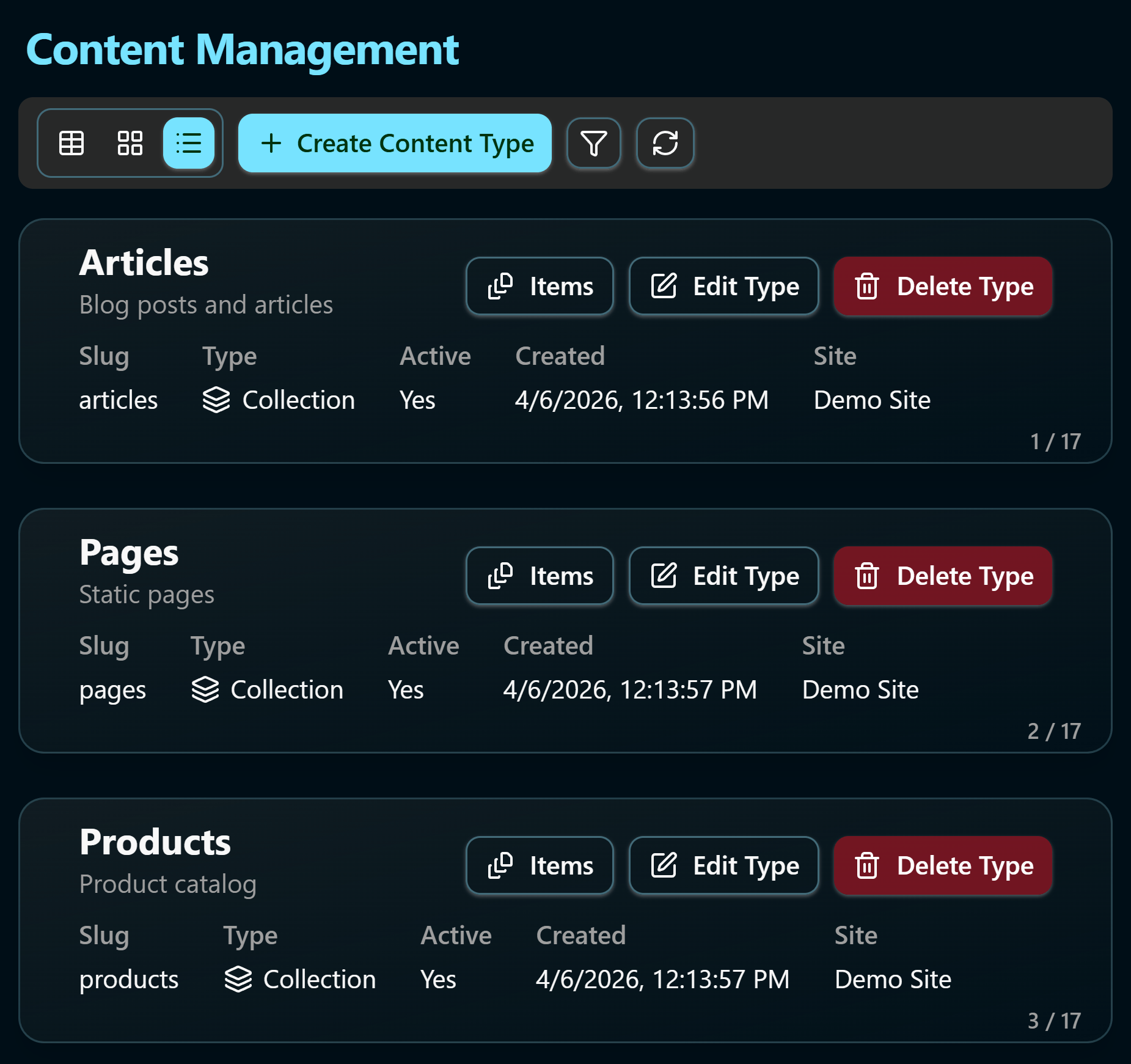Click the copy-pages icon inside Articles Items button

[501, 285]
